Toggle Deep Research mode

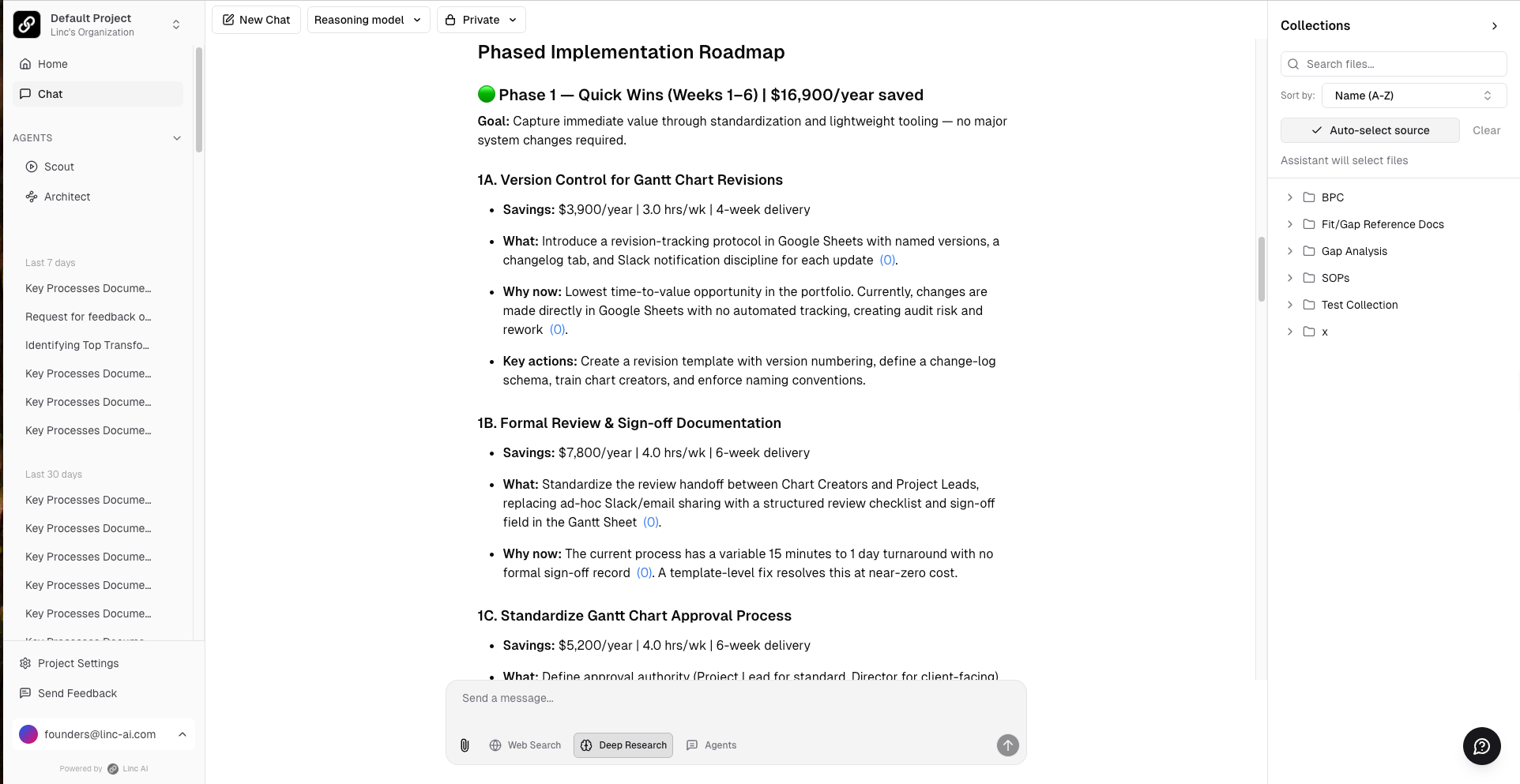(623, 745)
